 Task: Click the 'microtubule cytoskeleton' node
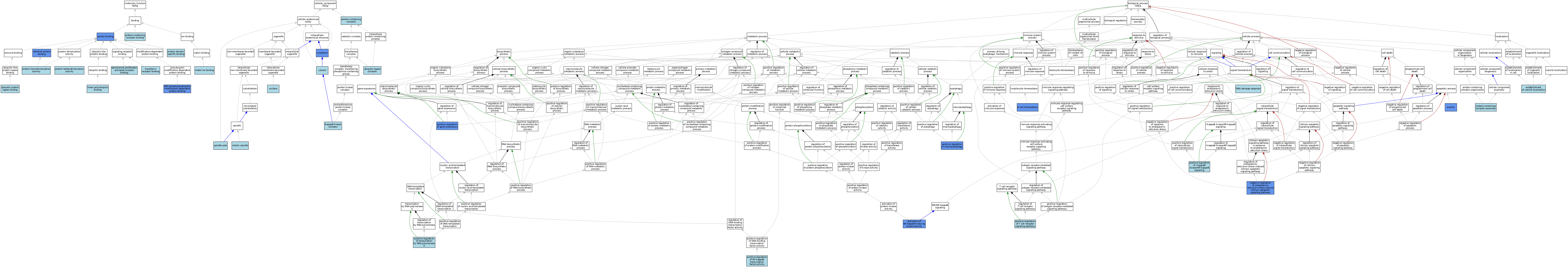point(250,107)
